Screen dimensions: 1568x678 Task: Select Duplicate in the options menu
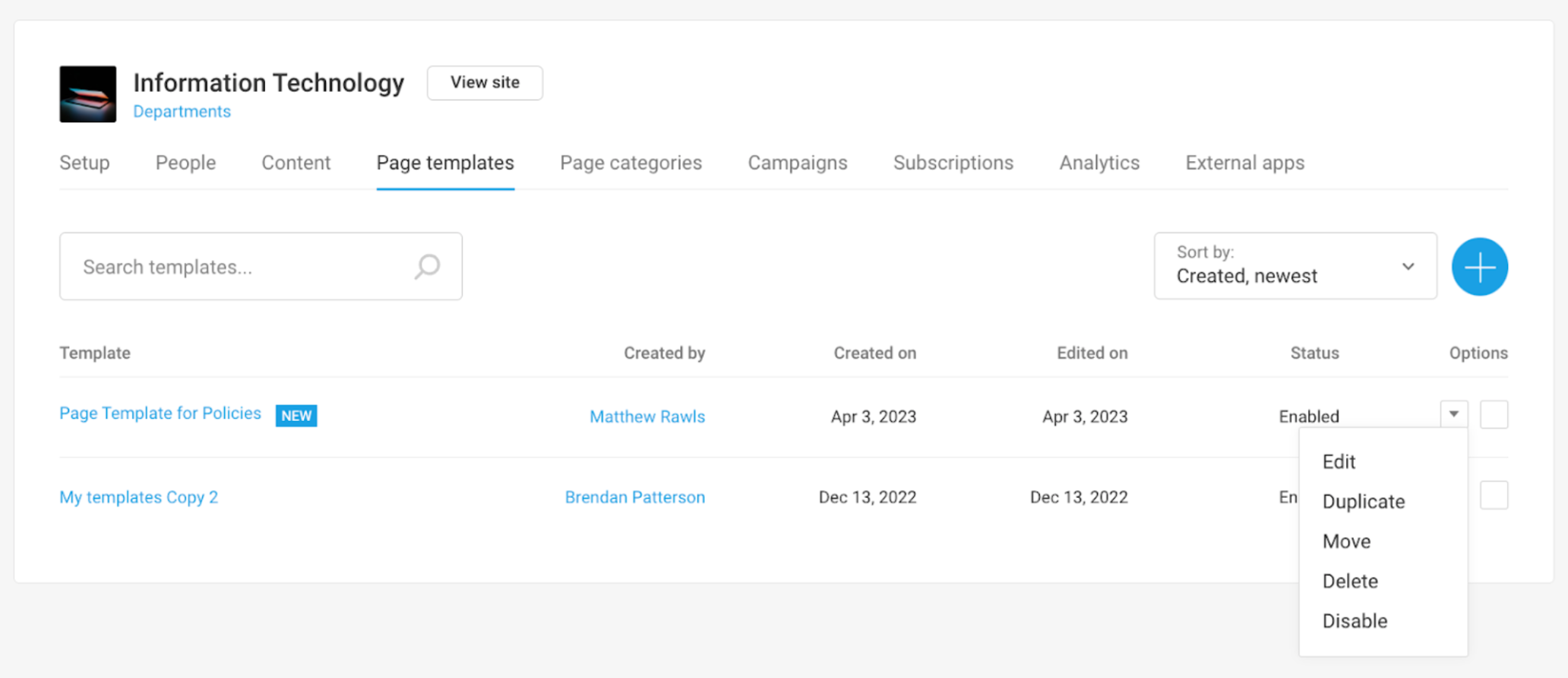pyautogui.click(x=1363, y=502)
